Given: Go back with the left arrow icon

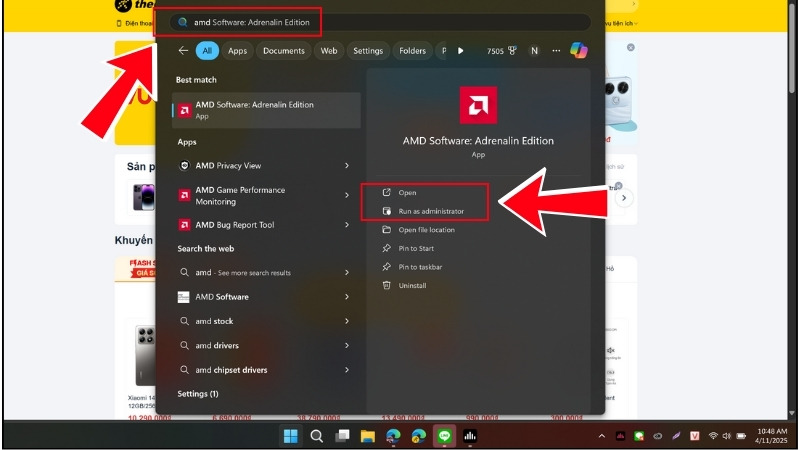Looking at the screenshot, I should pos(183,51).
